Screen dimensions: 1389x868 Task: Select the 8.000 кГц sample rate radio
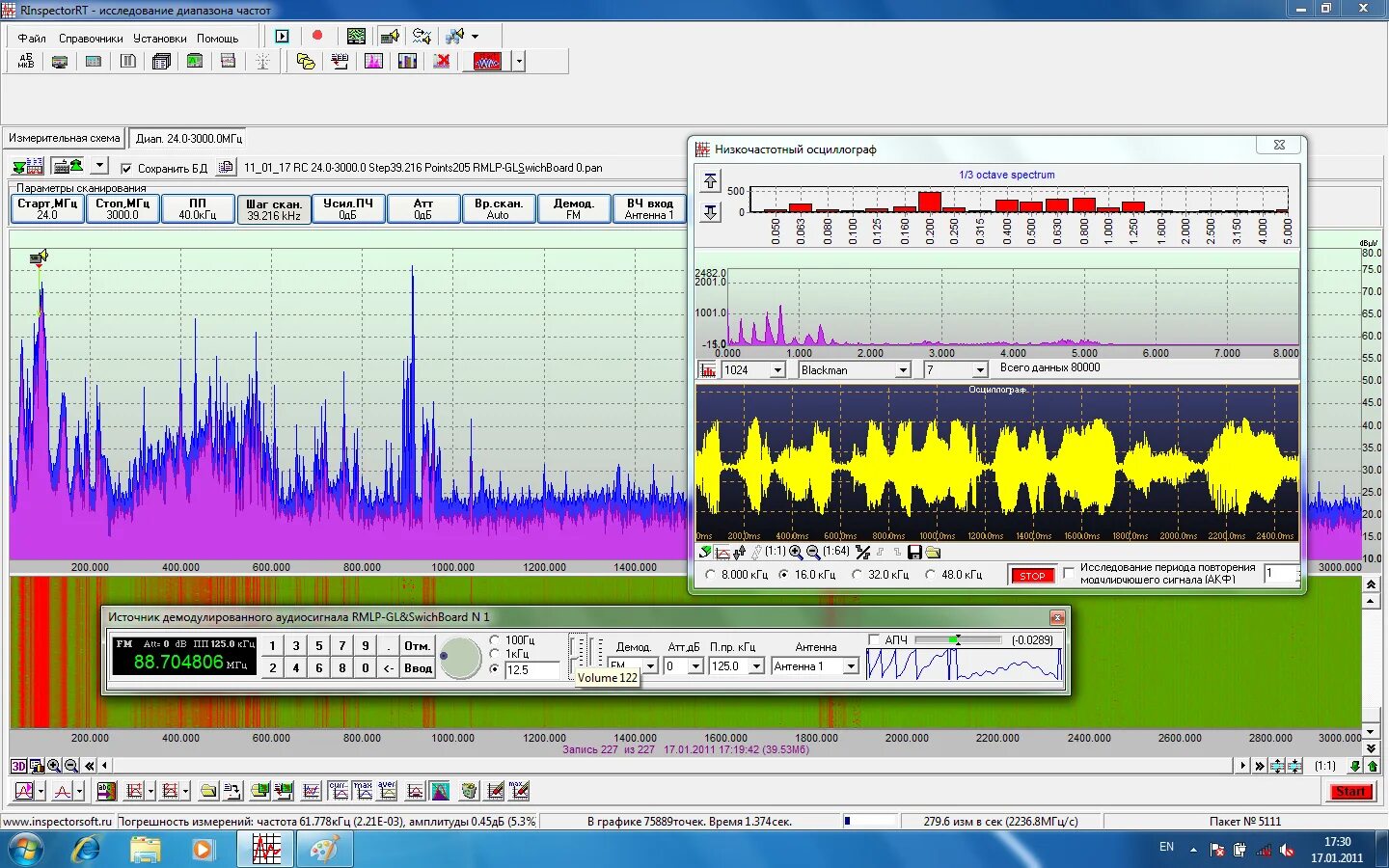(x=711, y=575)
